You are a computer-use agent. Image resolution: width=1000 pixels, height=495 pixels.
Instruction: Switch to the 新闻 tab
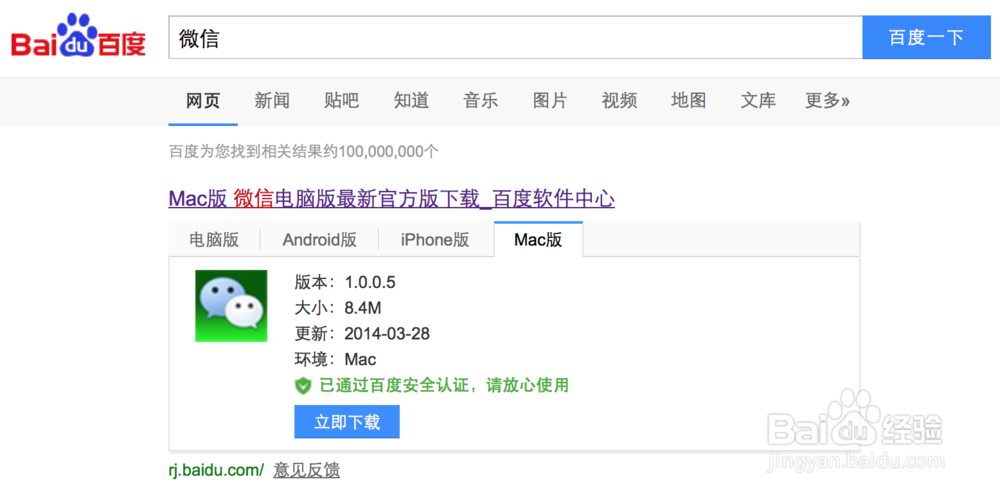tap(272, 100)
